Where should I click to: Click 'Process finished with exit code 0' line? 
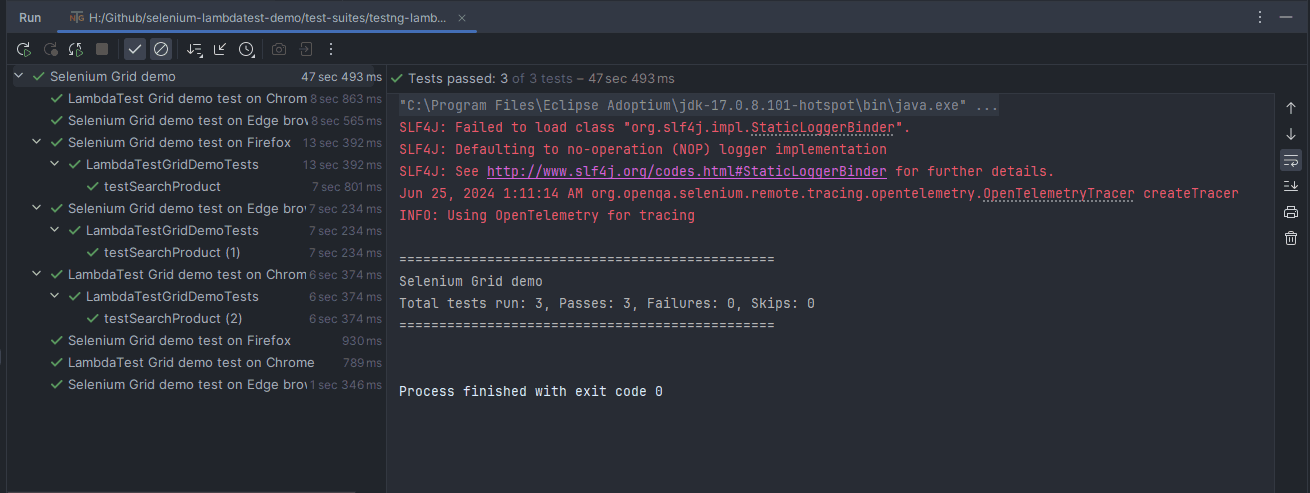(x=530, y=391)
